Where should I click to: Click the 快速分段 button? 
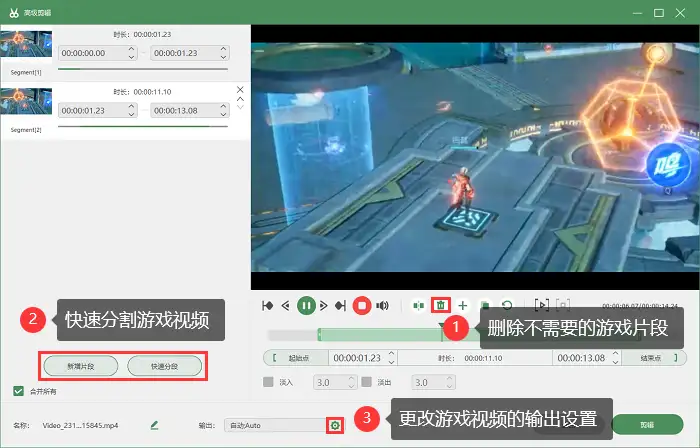(164, 366)
